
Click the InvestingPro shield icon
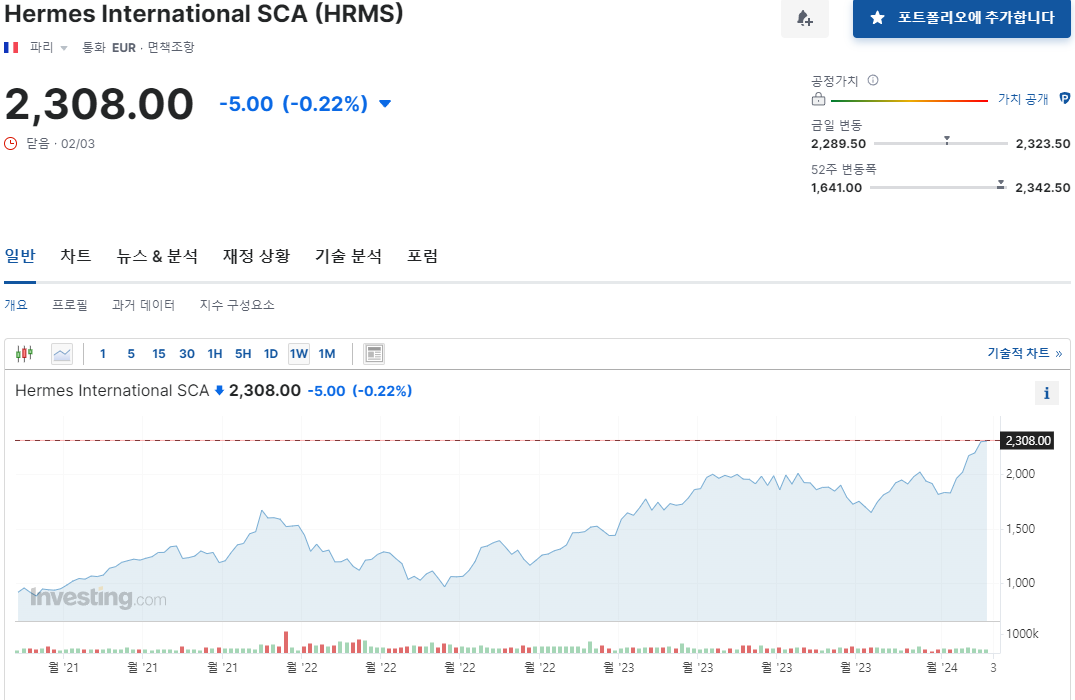point(1065,98)
